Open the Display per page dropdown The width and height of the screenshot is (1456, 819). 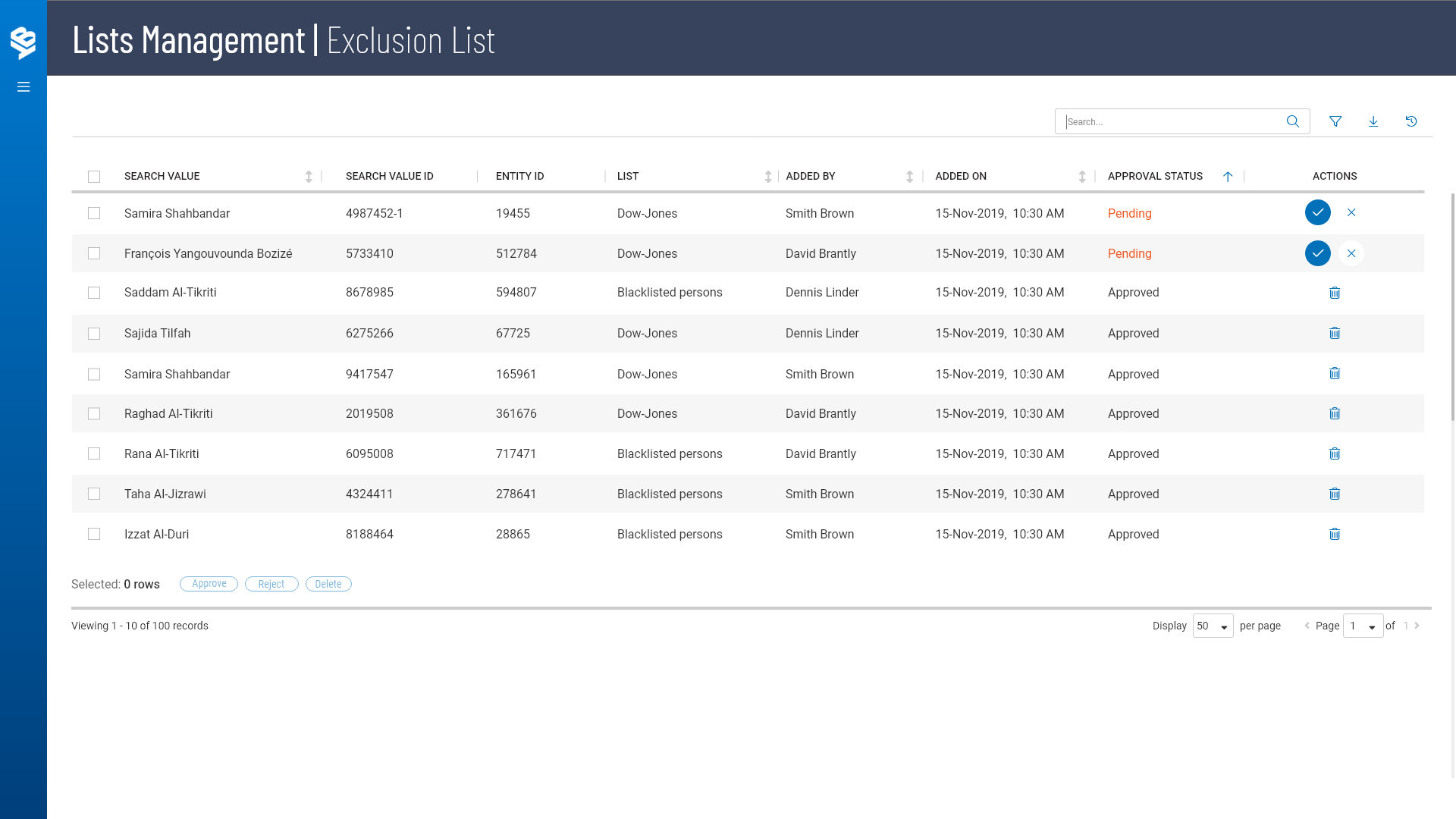1213,626
